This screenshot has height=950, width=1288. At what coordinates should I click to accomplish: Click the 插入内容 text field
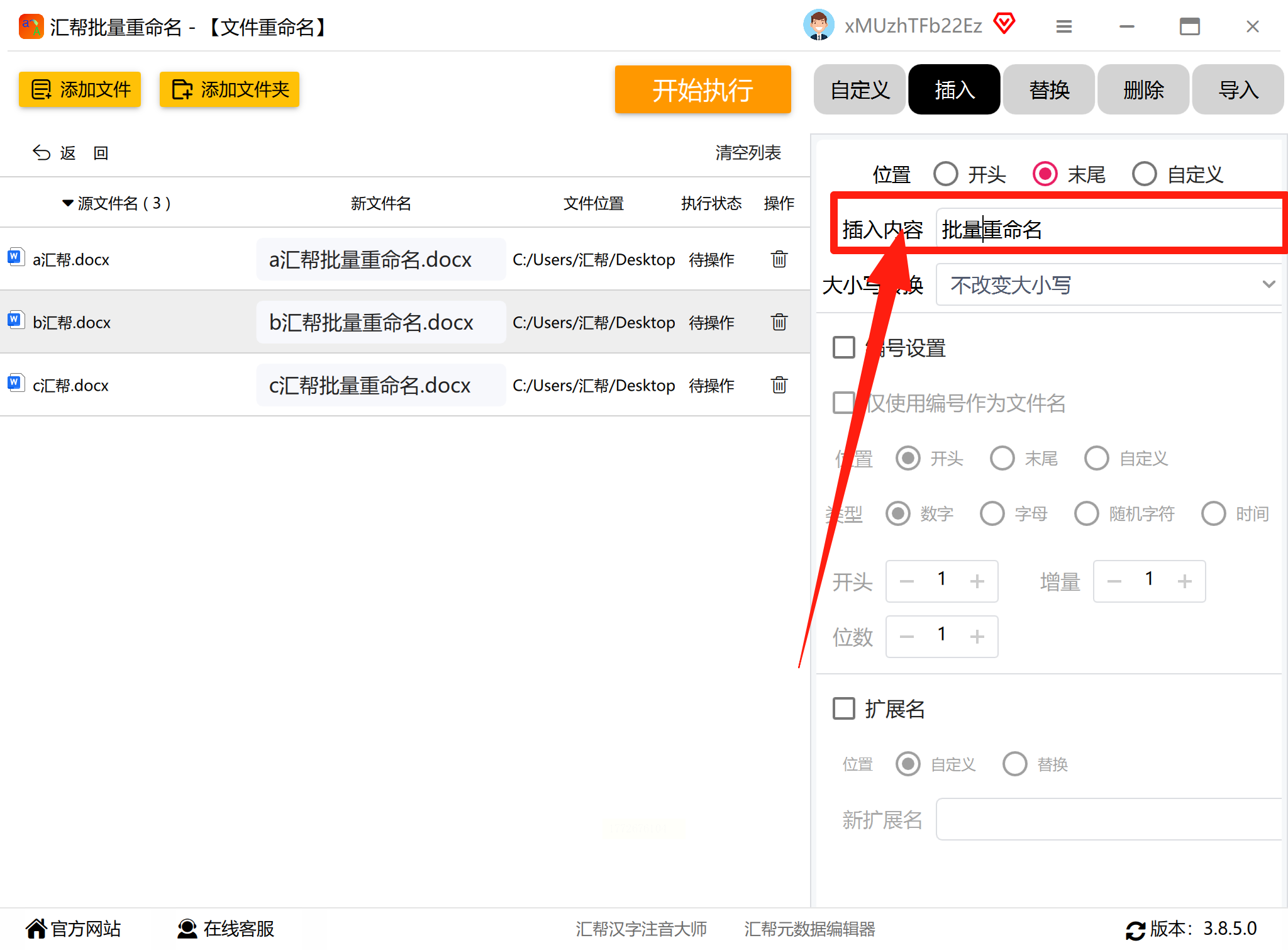coord(1107,230)
